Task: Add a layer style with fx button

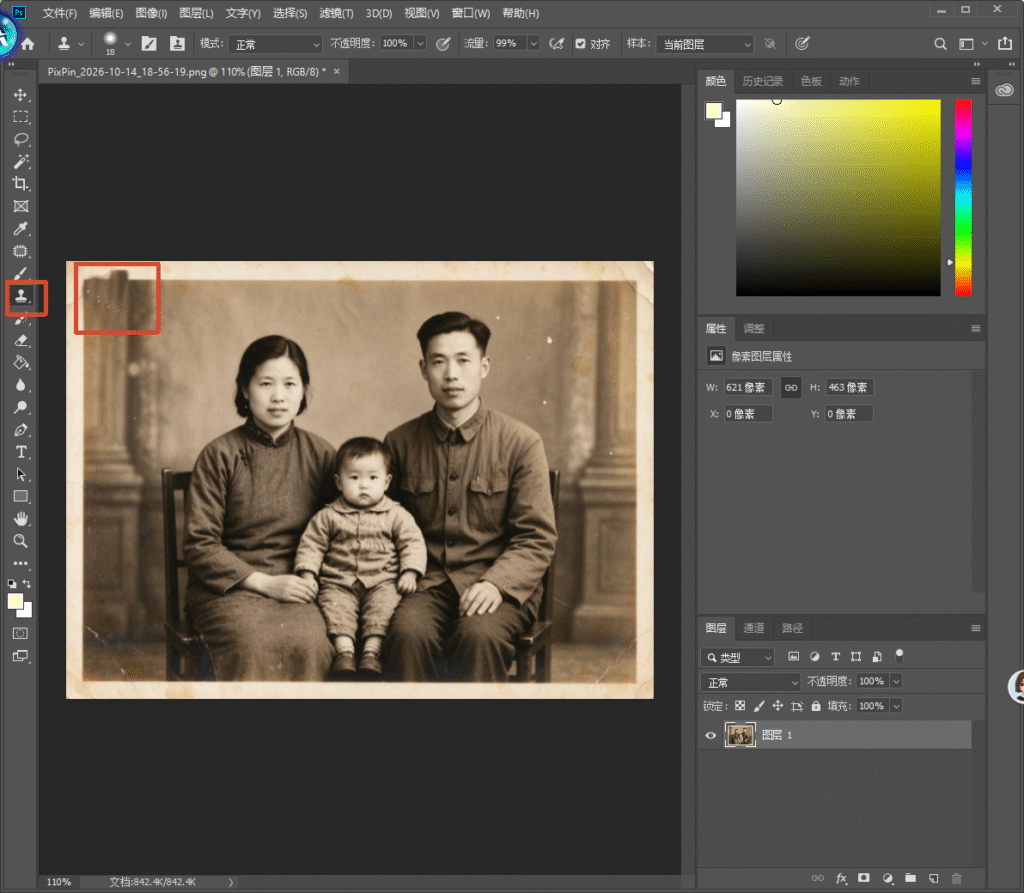Action: point(841,879)
